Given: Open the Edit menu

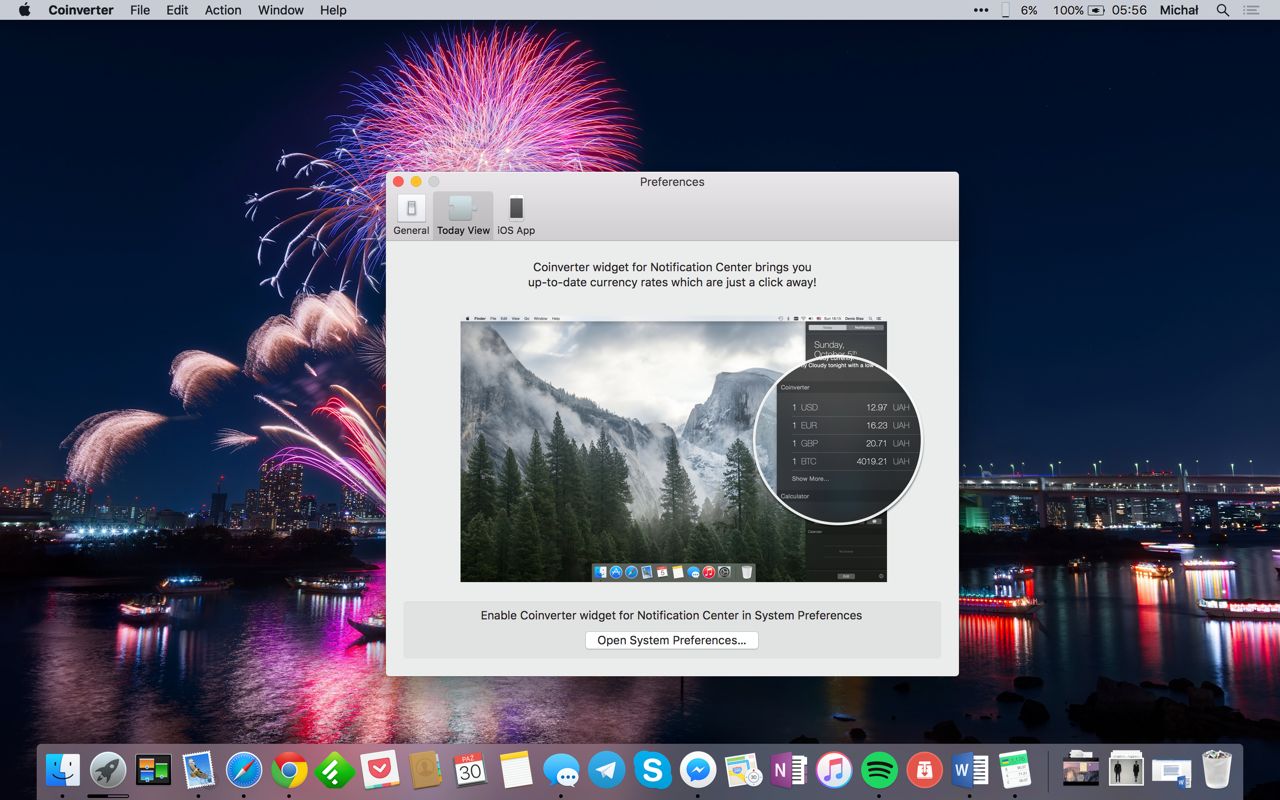Looking at the screenshot, I should click(x=177, y=10).
